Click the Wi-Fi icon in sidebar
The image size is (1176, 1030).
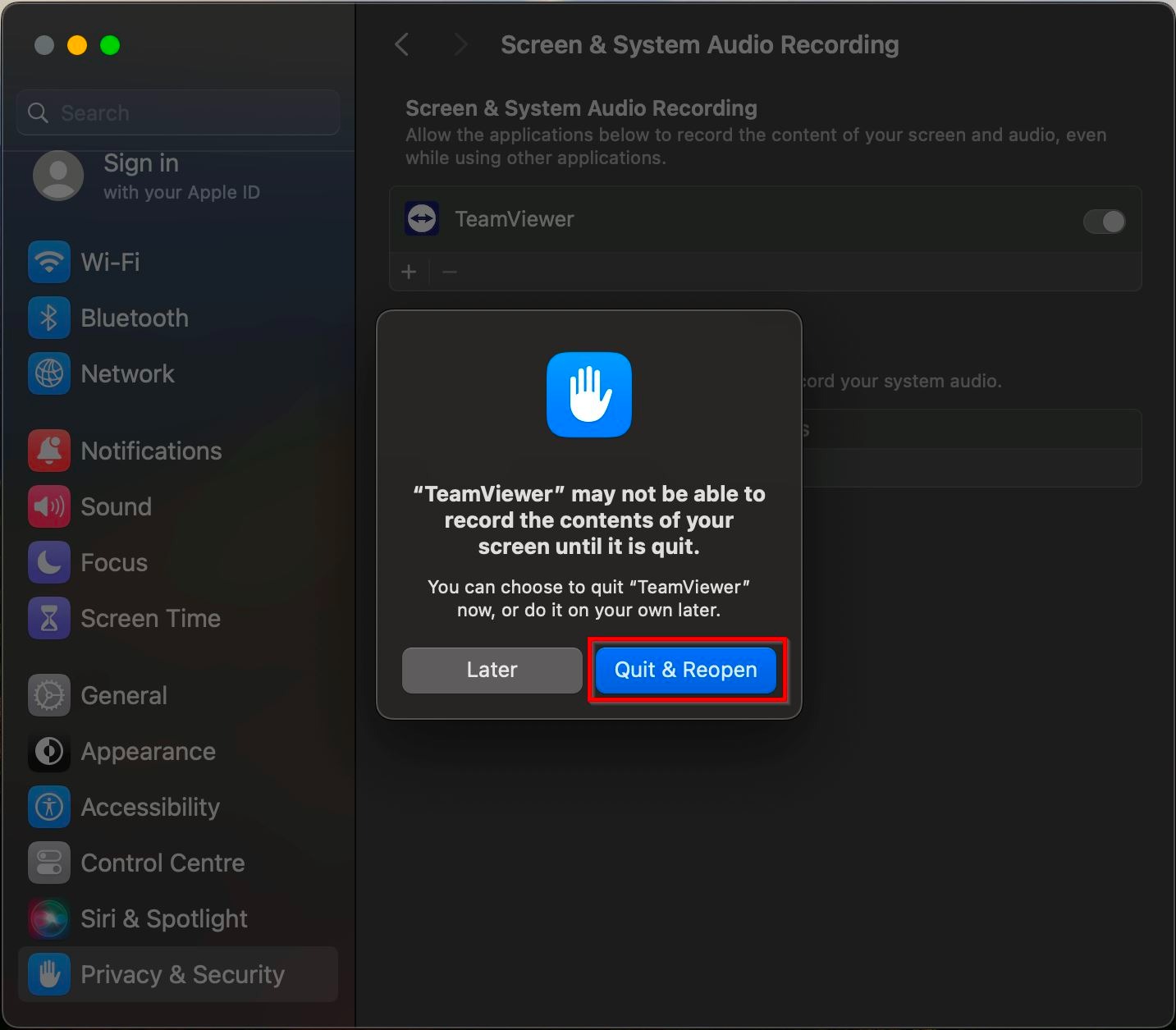[x=49, y=262]
